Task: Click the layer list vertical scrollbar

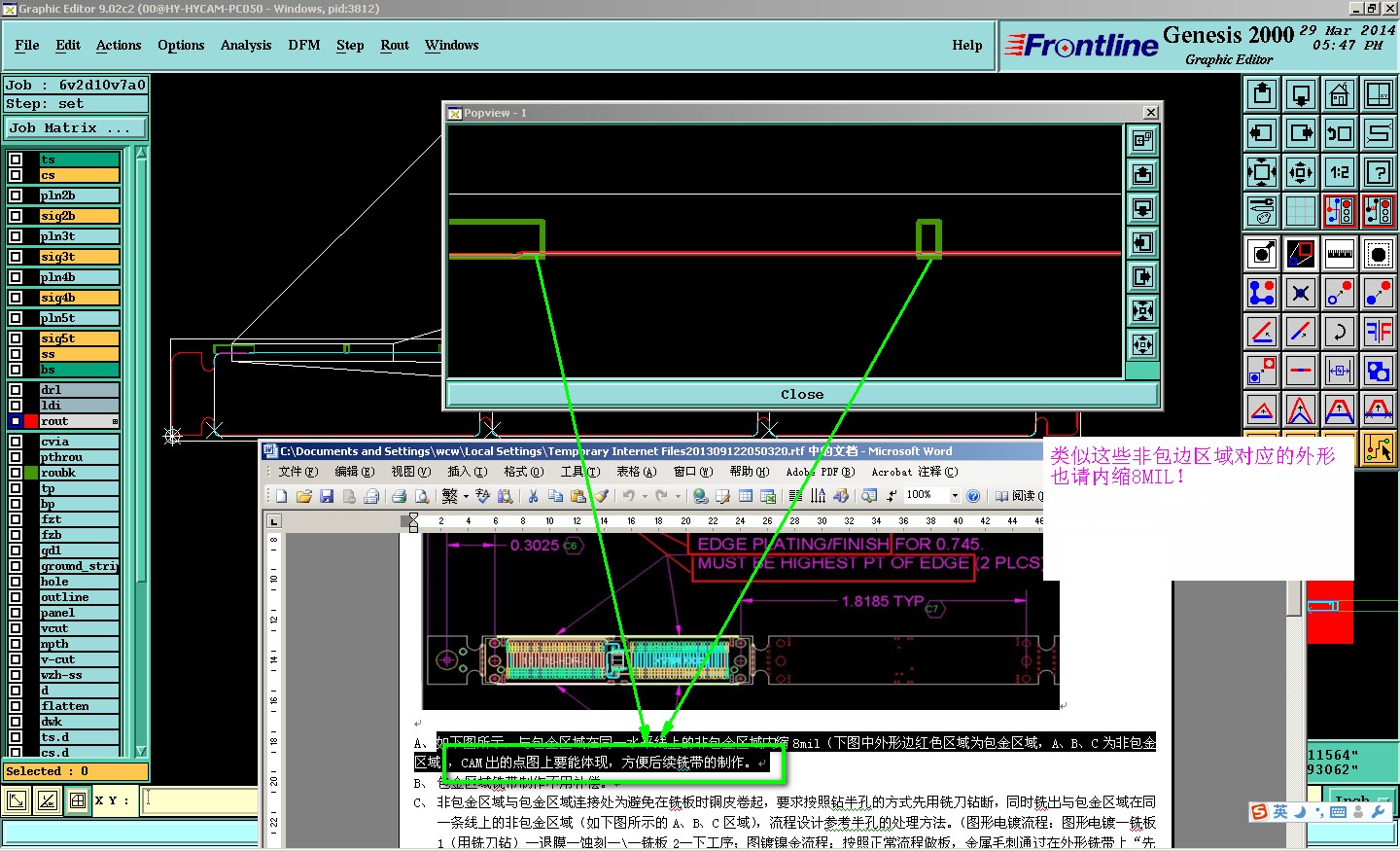Action: 141,451
